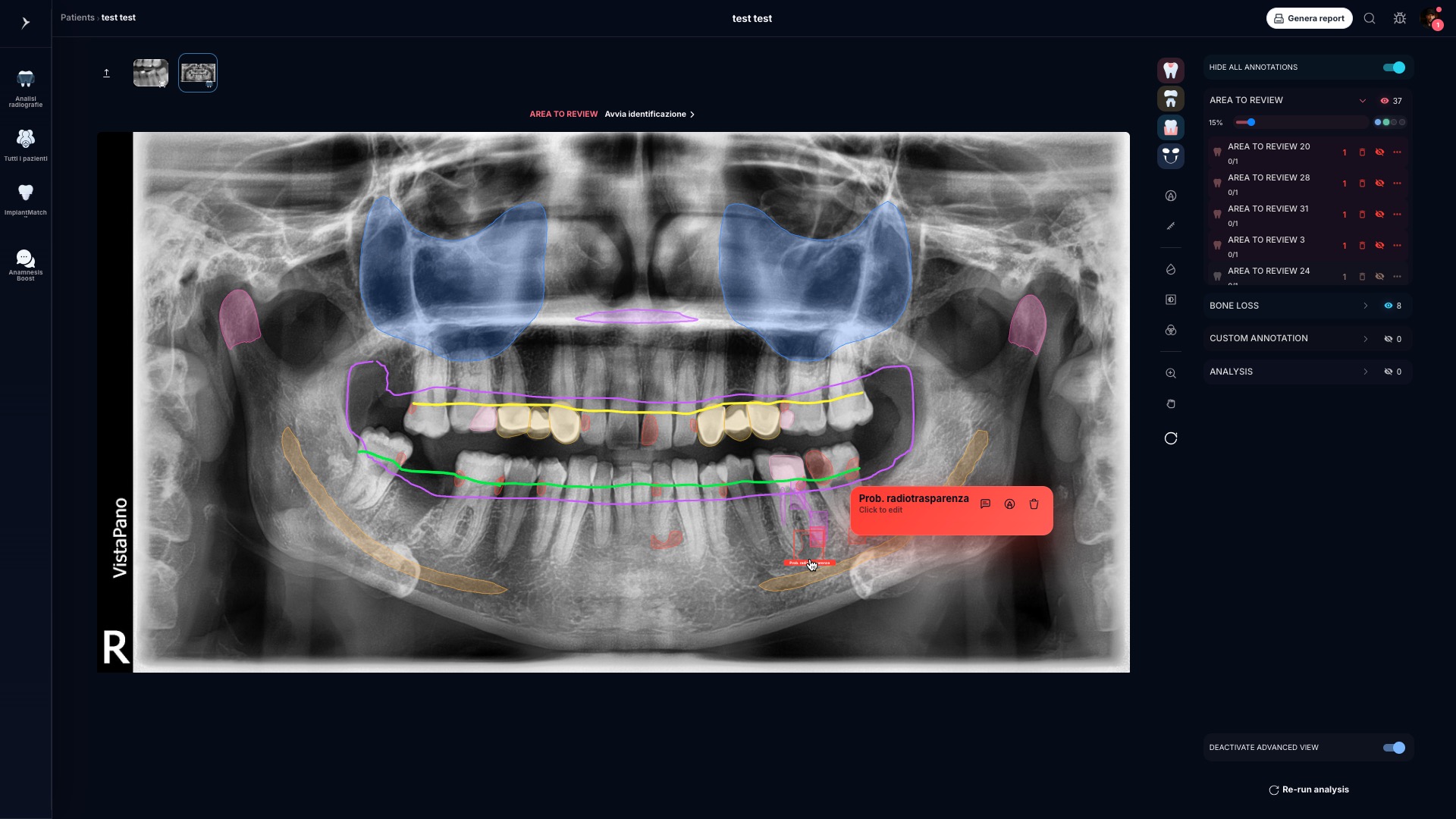Expand the Analysis section

1366,372
